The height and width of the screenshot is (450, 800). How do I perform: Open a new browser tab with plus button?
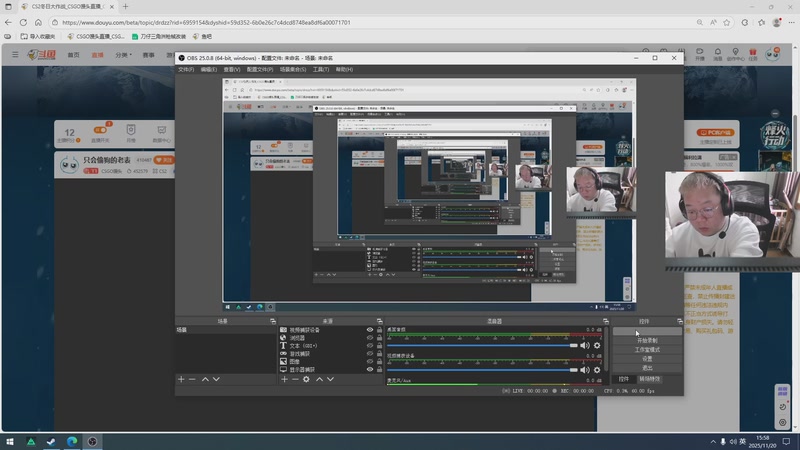point(126,7)
